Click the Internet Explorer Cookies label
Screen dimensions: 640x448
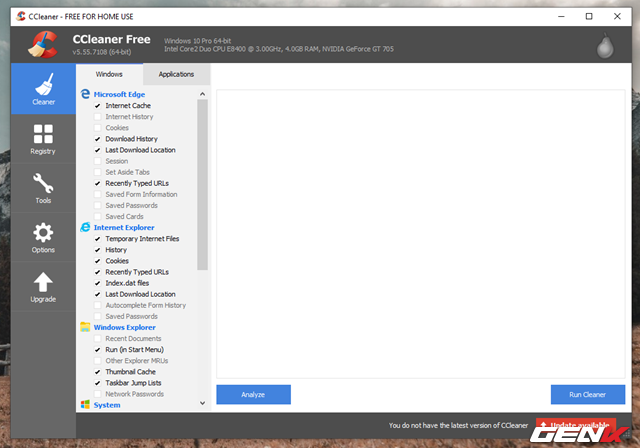[117, 261]
